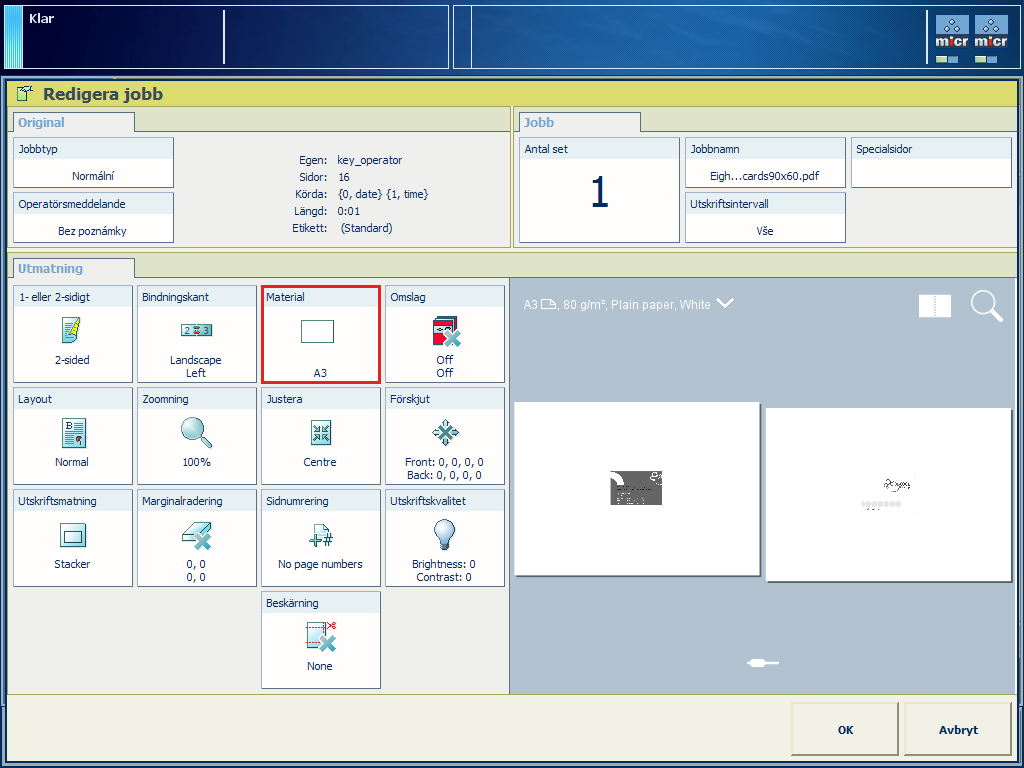Viewport: 1024px width, 768px height.
Task: Open the Förskjut shift setting icon
Action: coord(444,433)
